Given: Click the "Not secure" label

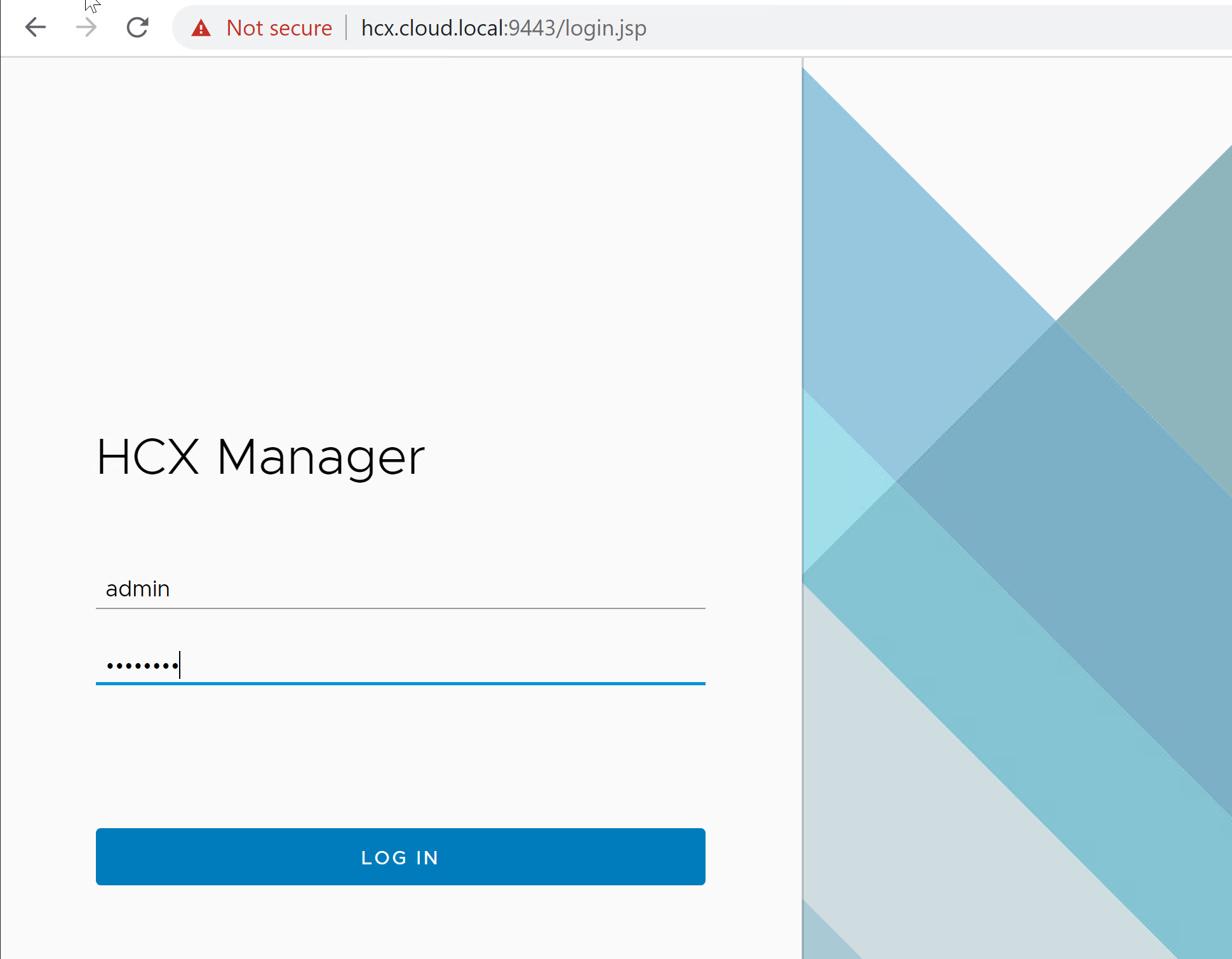Looking at the screenshot, I should click(279, 28).
